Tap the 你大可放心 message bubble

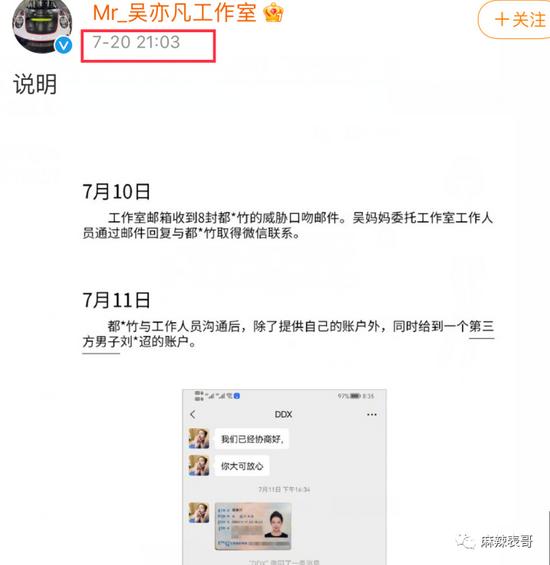pos(242,466)
